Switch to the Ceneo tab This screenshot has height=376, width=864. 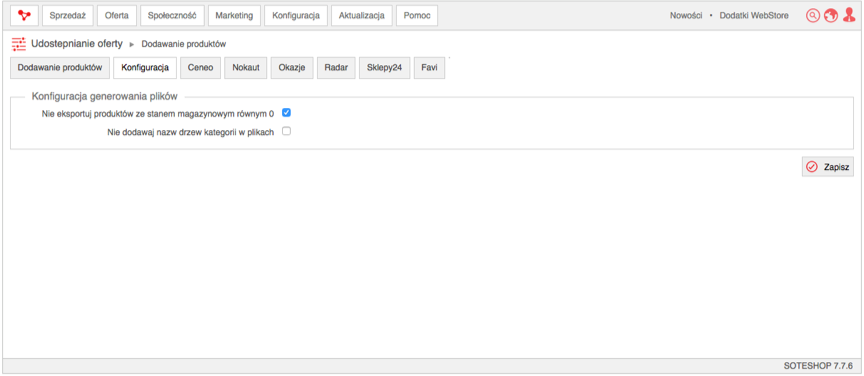201,68
